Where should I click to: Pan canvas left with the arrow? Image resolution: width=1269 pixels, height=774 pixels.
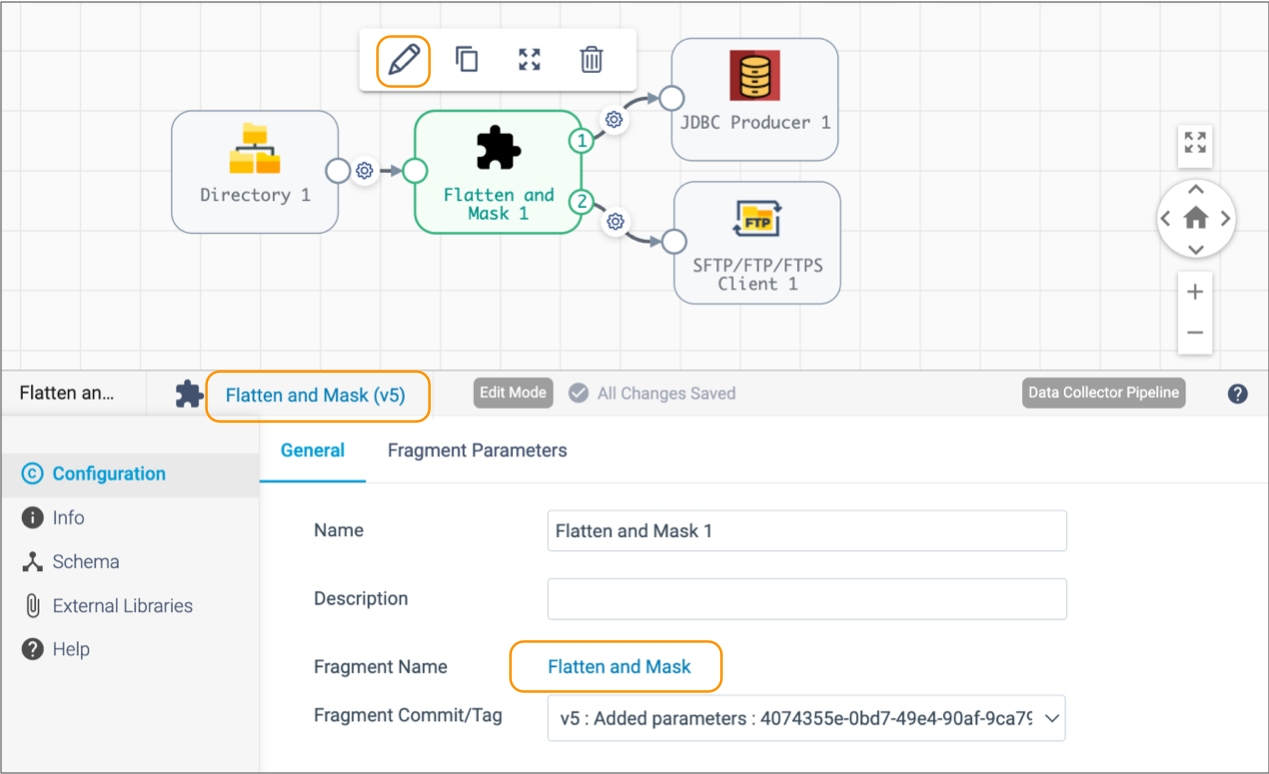click(x=1166, y=219)
